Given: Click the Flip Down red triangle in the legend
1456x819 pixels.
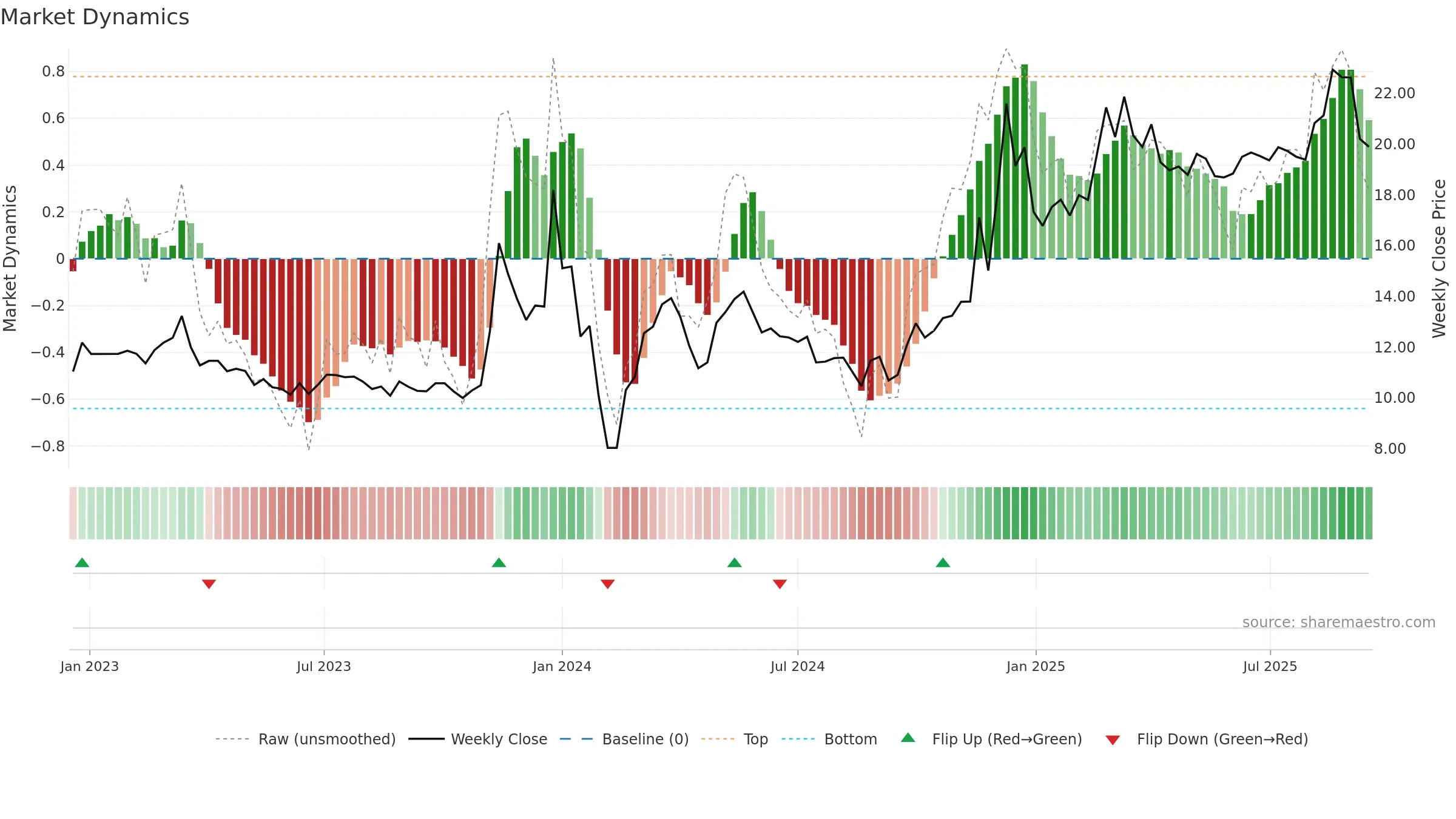Looking at the screenshot, I should tap(1113, 740).
